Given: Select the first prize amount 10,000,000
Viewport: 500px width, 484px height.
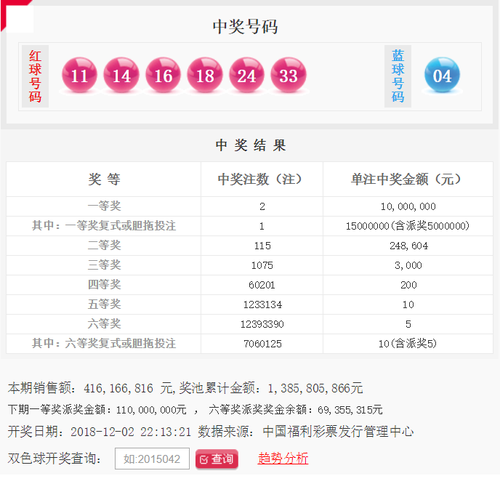Looking at the screenshot, I should click(408, 207).
